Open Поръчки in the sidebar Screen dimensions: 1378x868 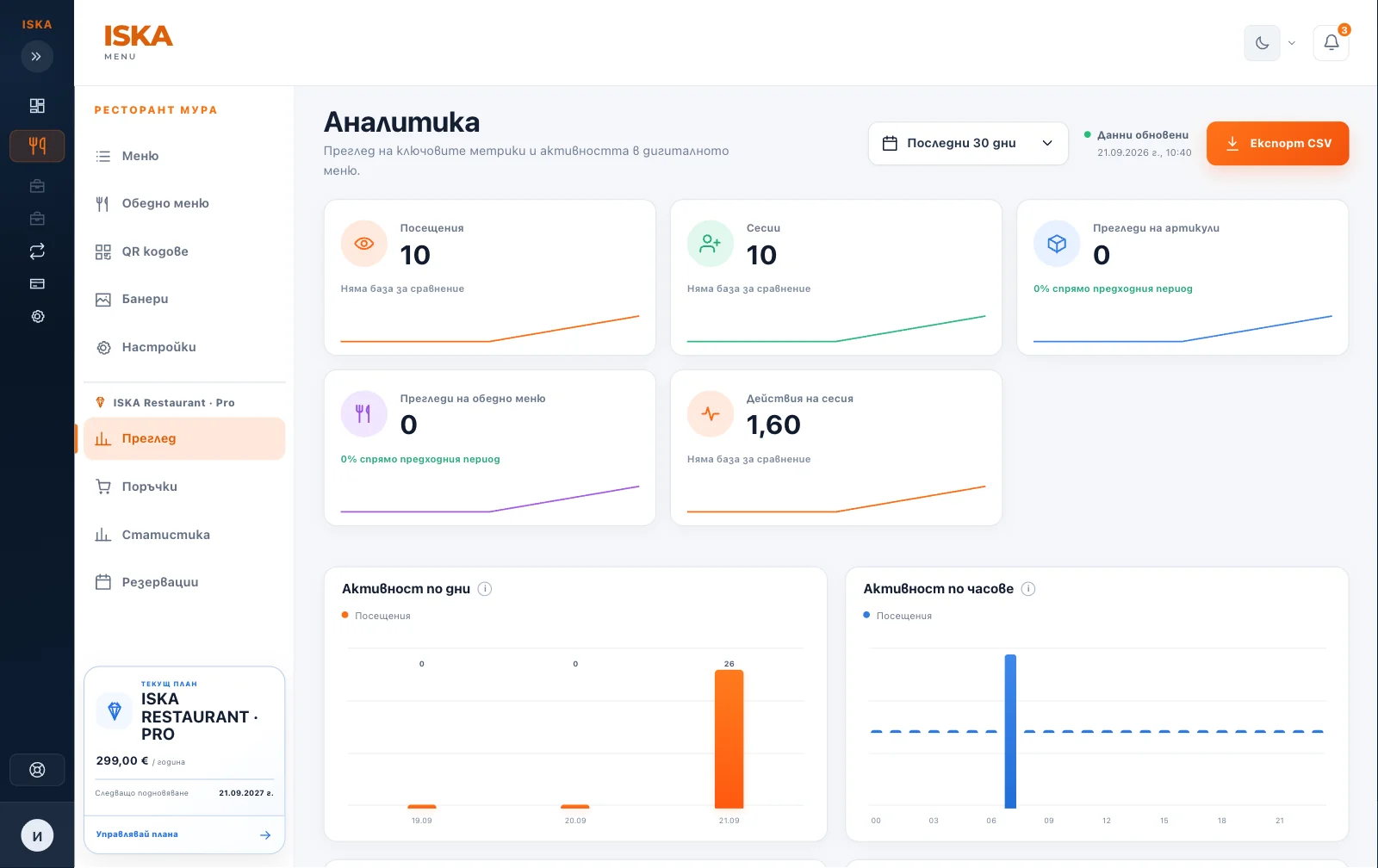click(x=184, y=487)
